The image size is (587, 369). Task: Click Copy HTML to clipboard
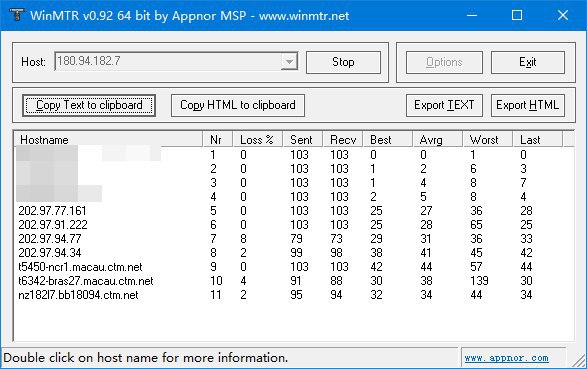pyautogui.click(x=238, y=105)
